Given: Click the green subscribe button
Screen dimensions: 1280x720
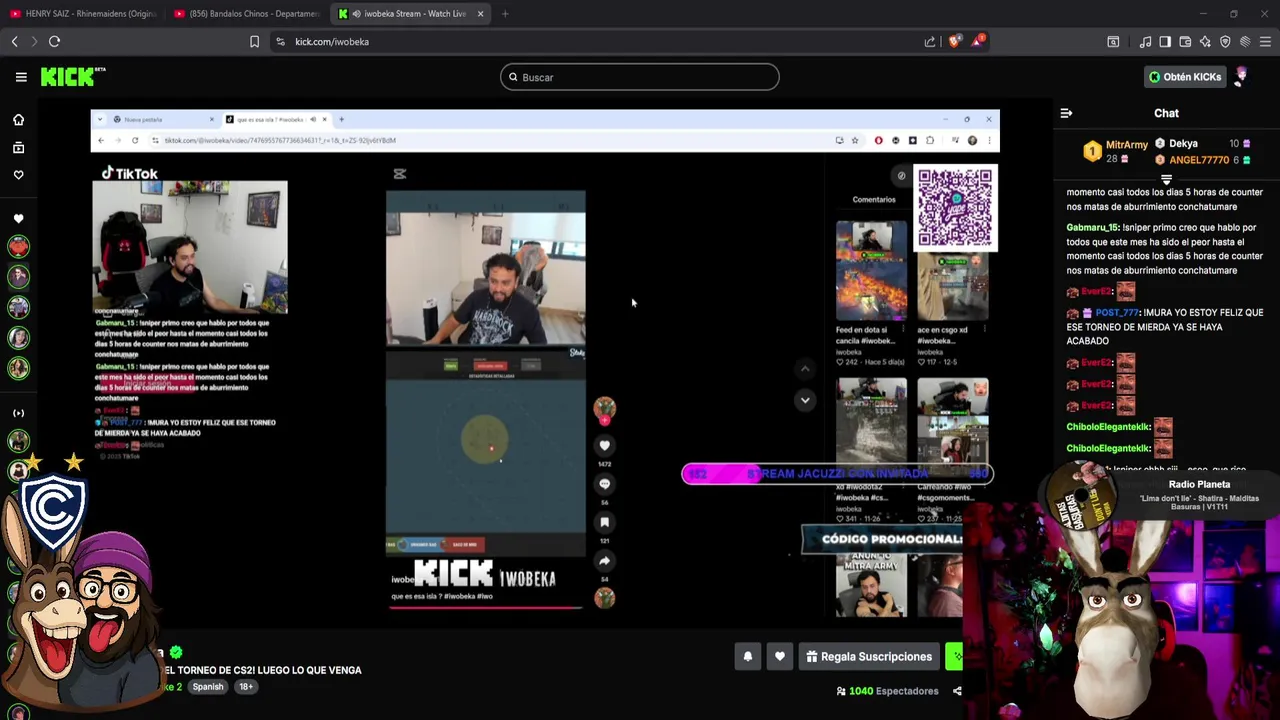Looking at the screenshot, I should [x=954, y=657].
